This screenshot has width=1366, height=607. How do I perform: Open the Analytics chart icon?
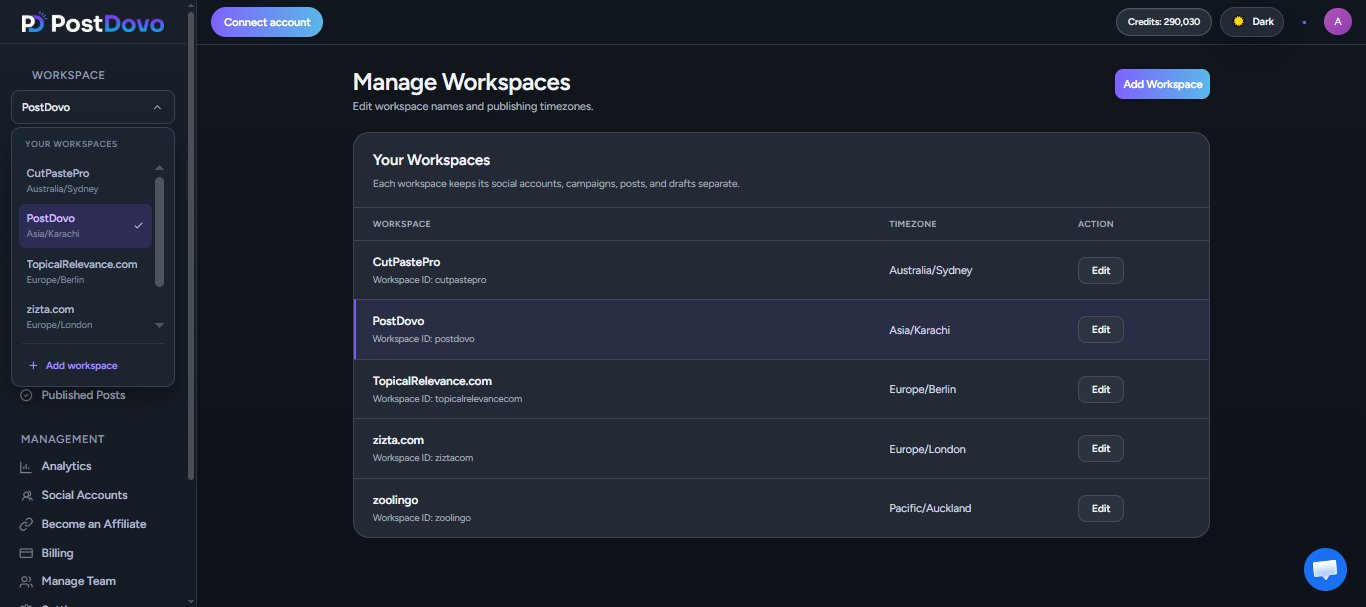26,467
